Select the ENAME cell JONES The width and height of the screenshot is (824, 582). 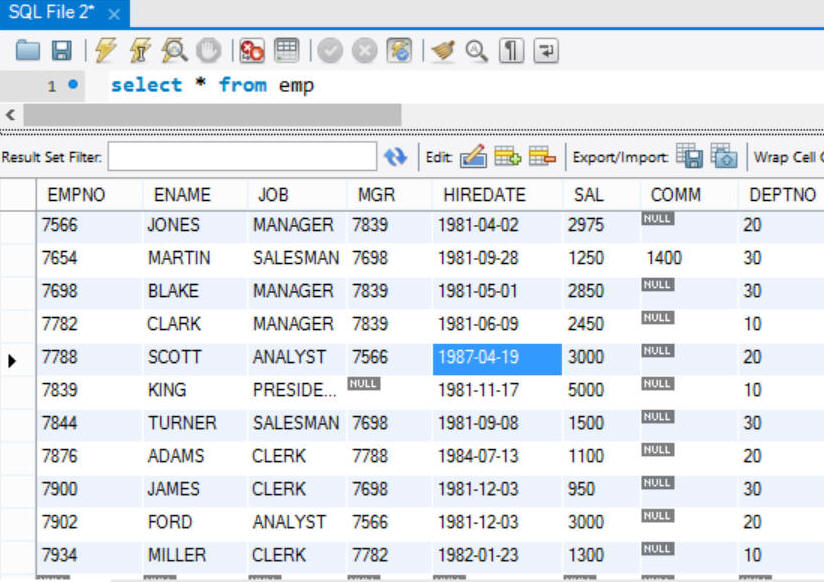point(195,226)
